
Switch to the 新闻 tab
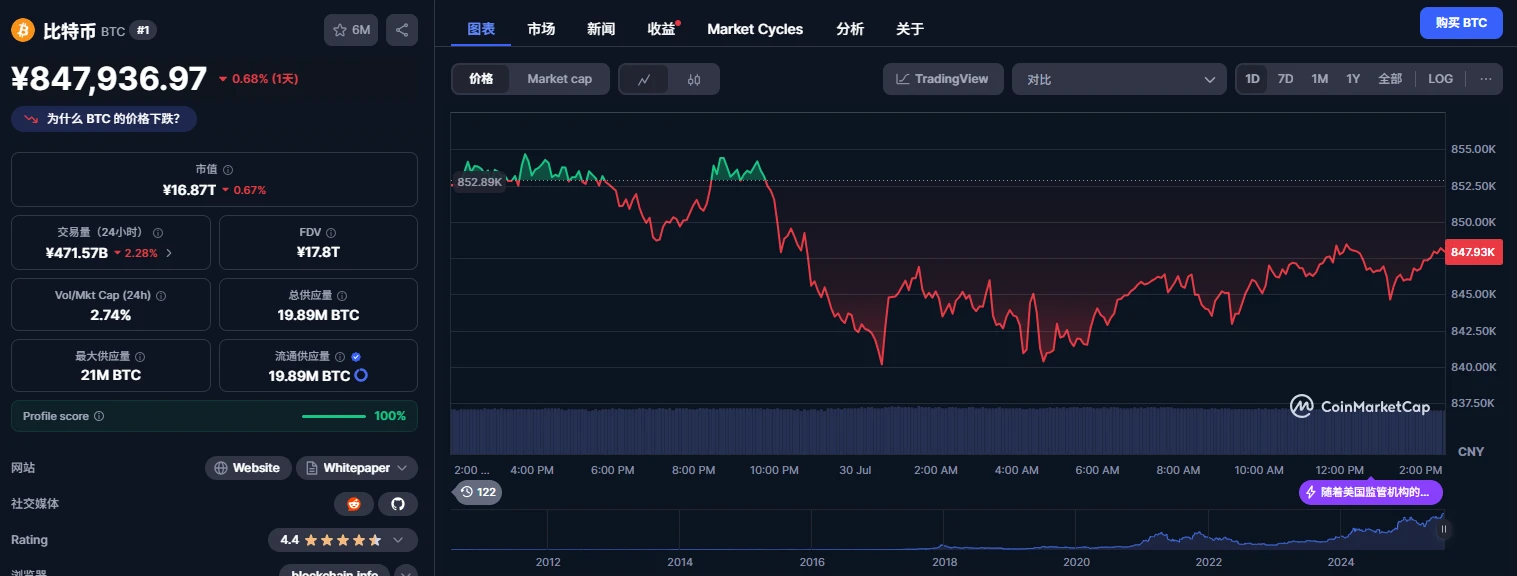click(601, 29)
